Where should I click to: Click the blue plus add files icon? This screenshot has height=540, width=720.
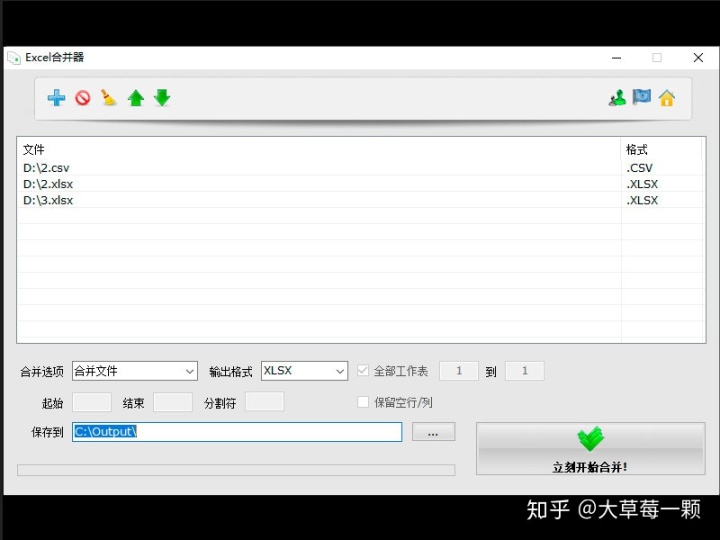56,98
